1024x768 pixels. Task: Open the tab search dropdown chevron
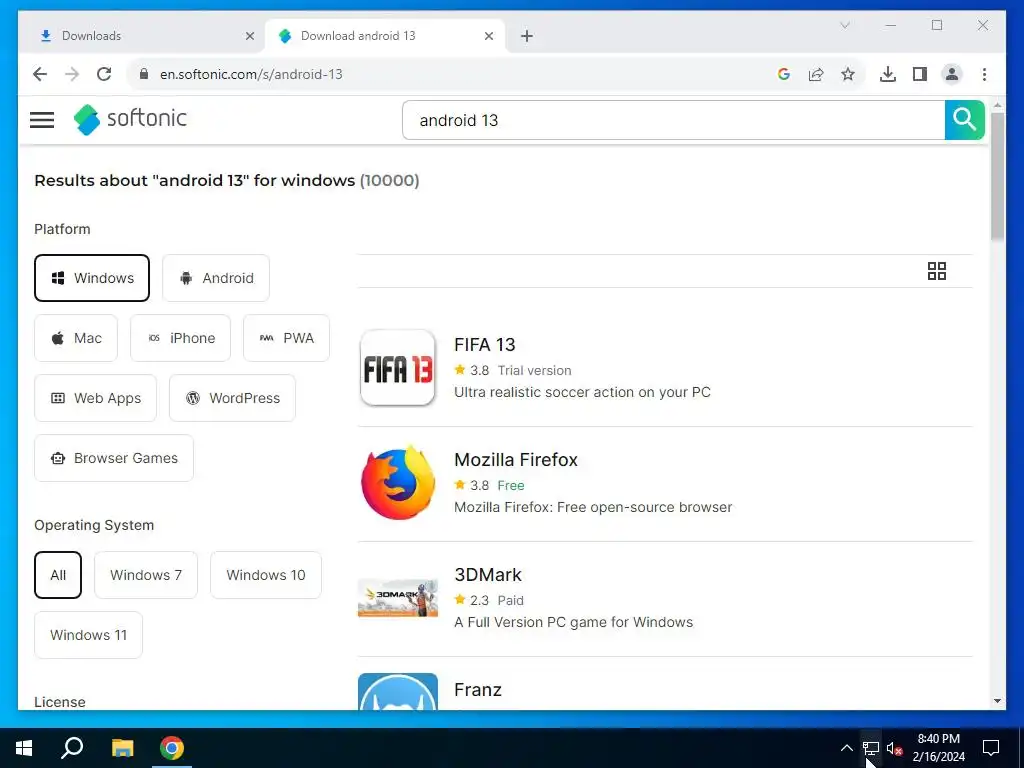click(844, 25)
